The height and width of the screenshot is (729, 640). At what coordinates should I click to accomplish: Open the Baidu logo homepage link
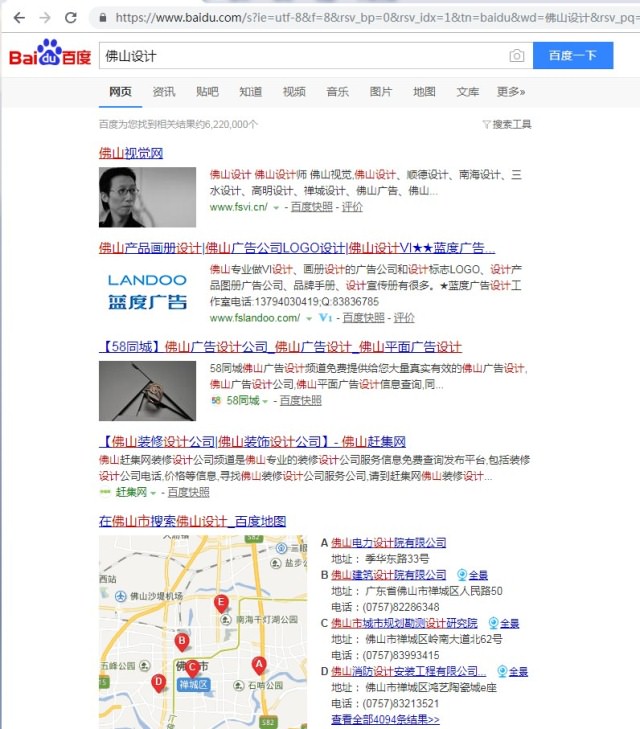click(x=50, y=53)
